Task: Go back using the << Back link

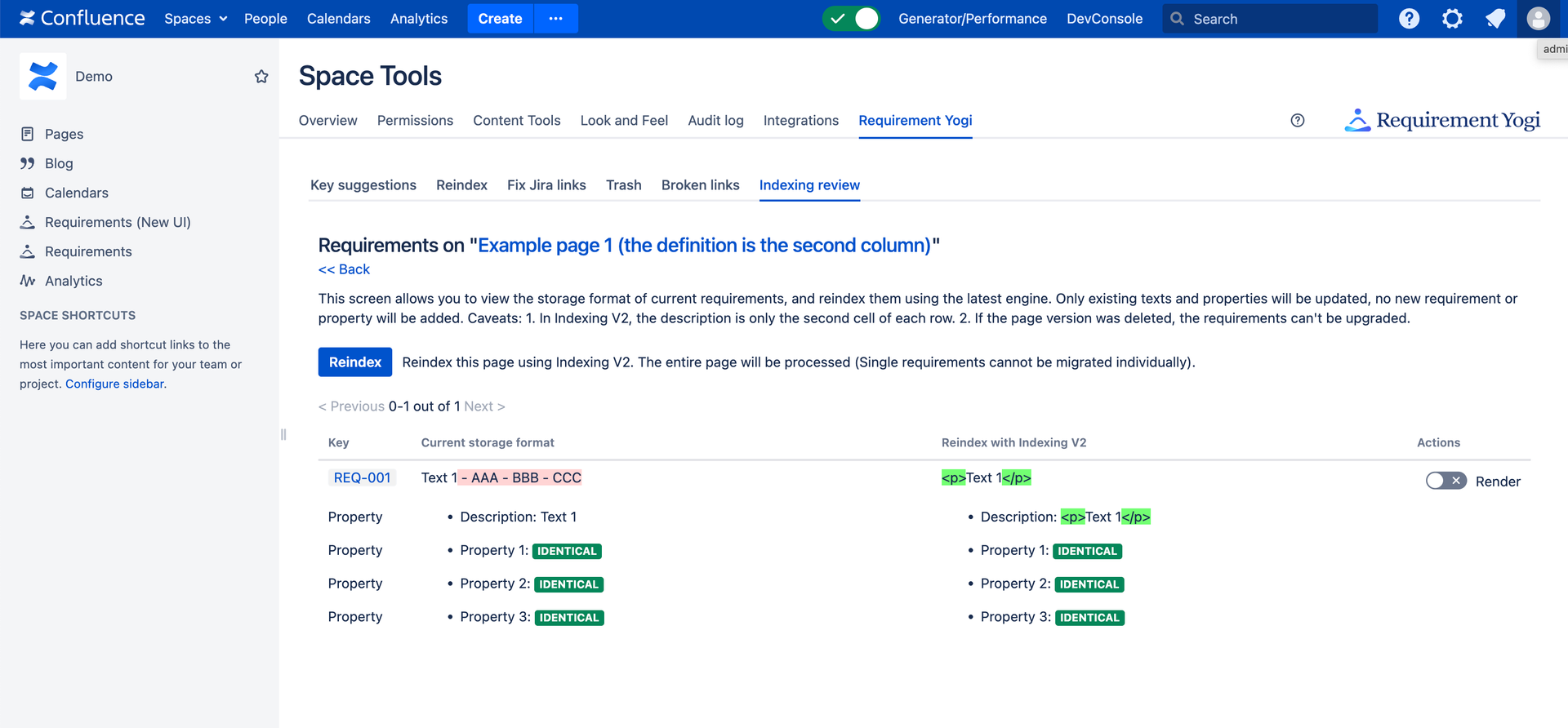Action: click(x=344, y=269)
